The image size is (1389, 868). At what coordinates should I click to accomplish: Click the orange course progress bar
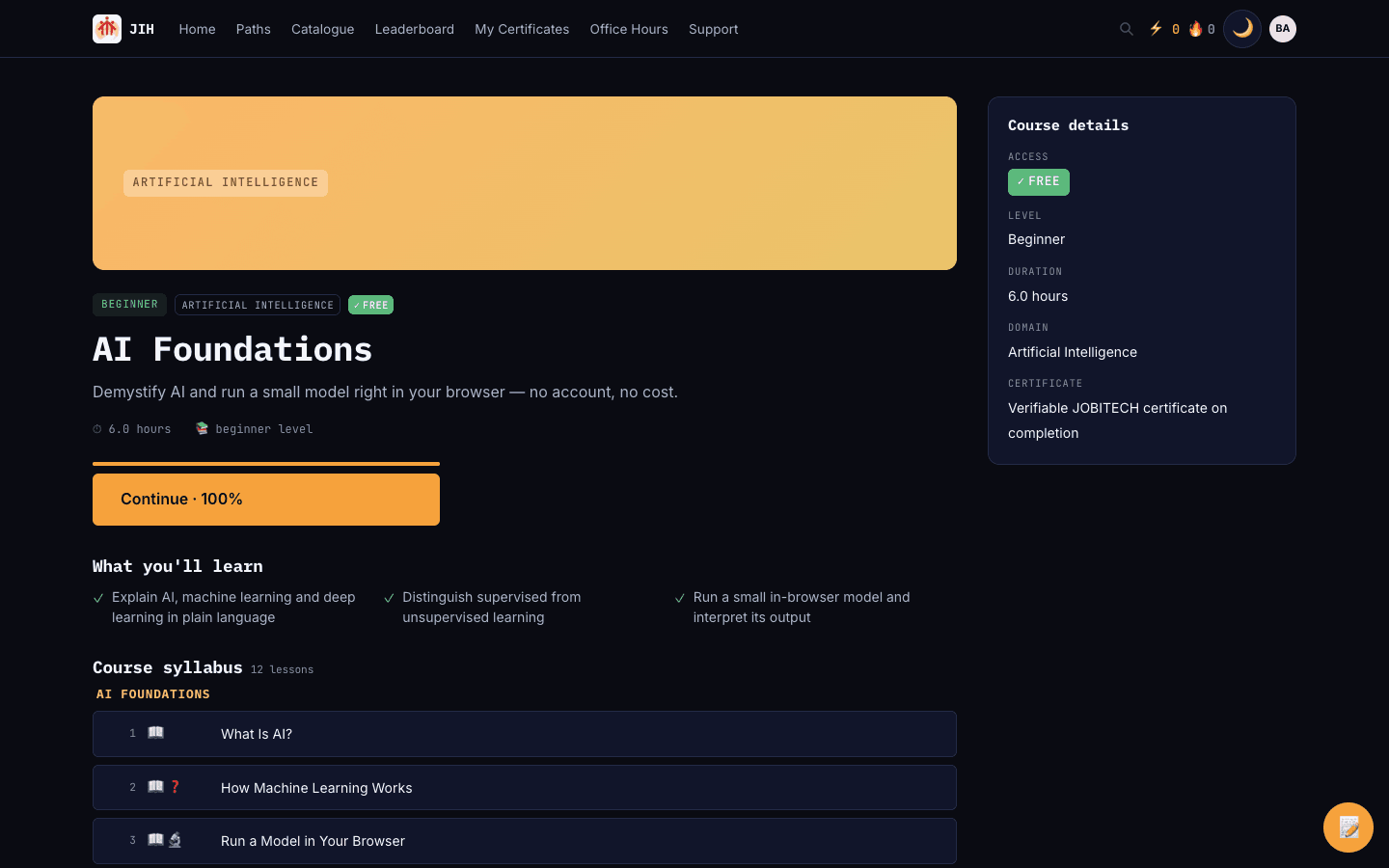(x=266, y=464)
